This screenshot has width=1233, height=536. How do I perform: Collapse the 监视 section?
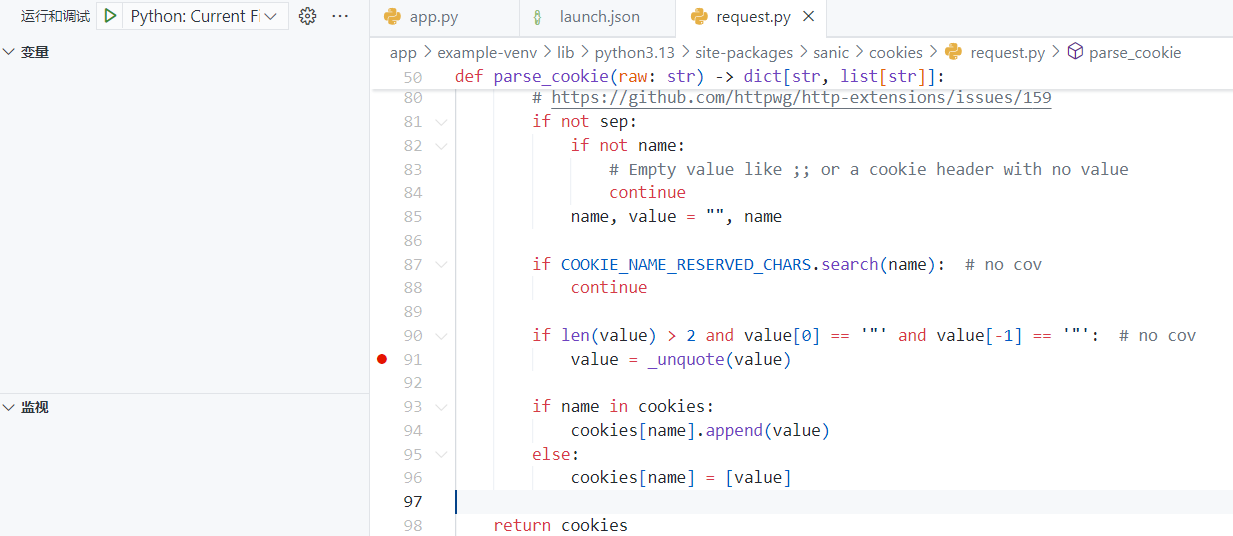[x=10, y=407]
